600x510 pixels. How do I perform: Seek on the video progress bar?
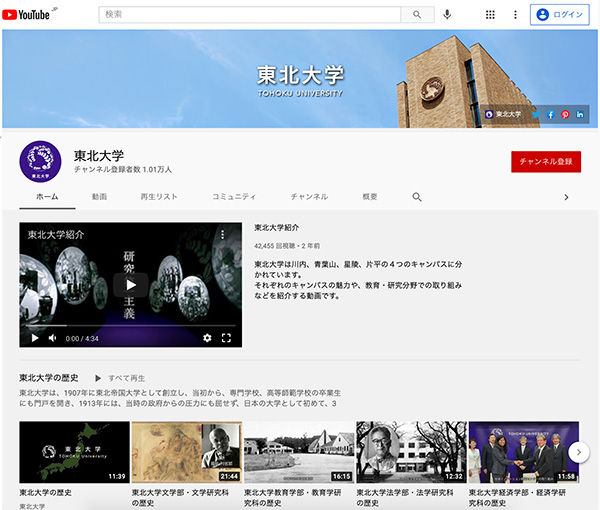(130, 326)
